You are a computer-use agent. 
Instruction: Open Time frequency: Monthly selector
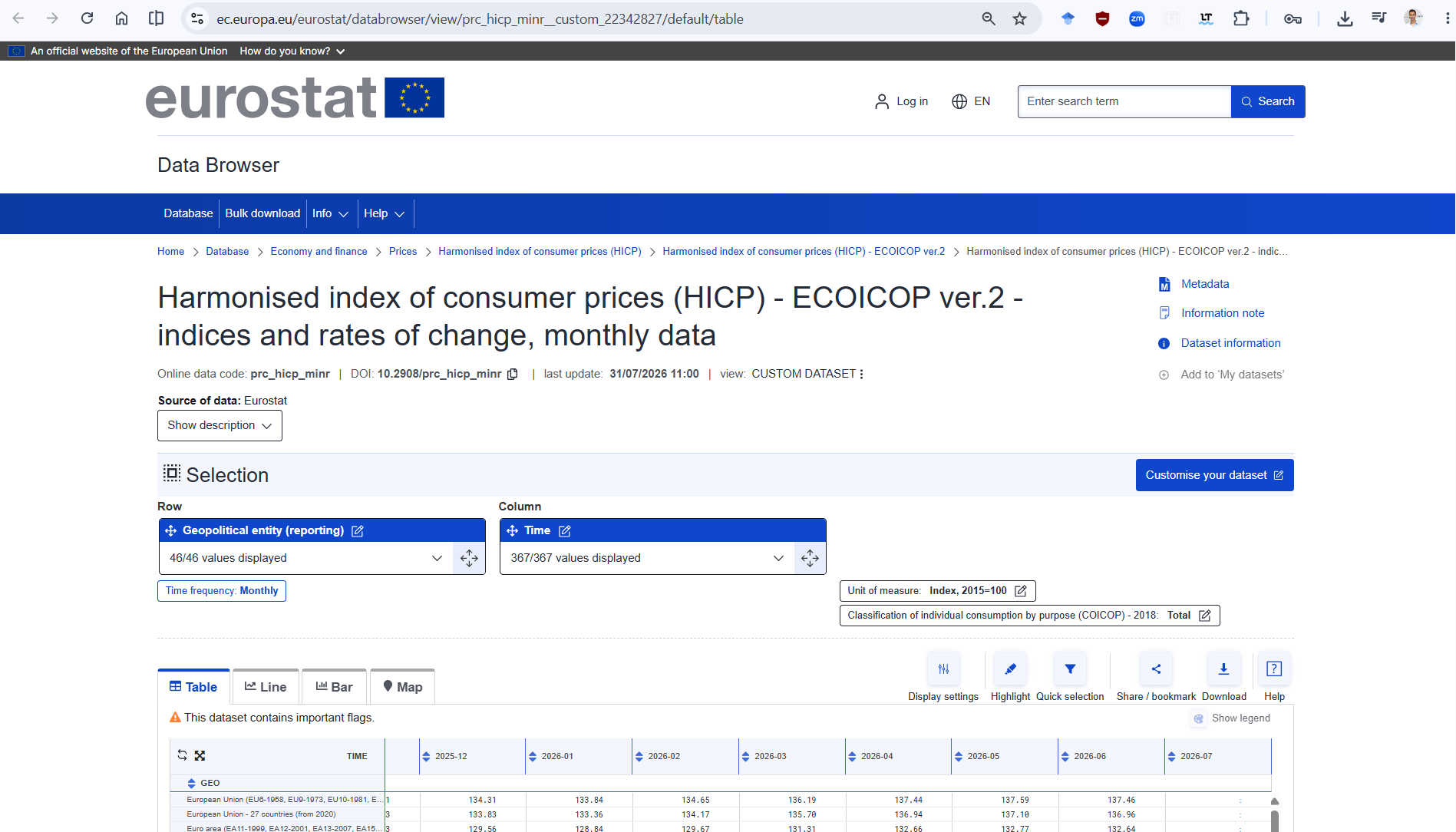pos(222,591)
